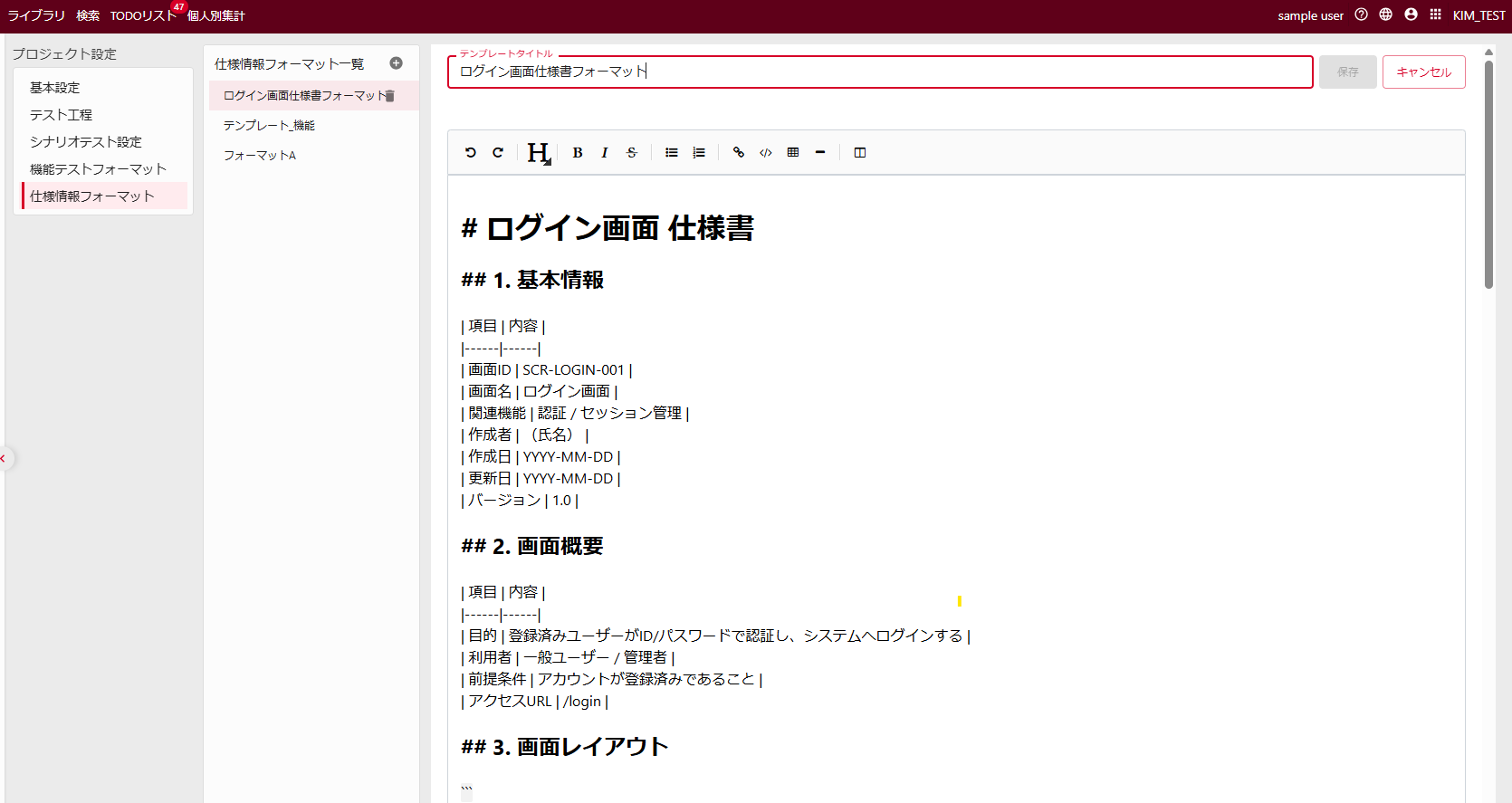Delete ログイン画面仕様書フォーマット with the trash icon
This screenshot has height=803, width=1512.
(390, 96)
